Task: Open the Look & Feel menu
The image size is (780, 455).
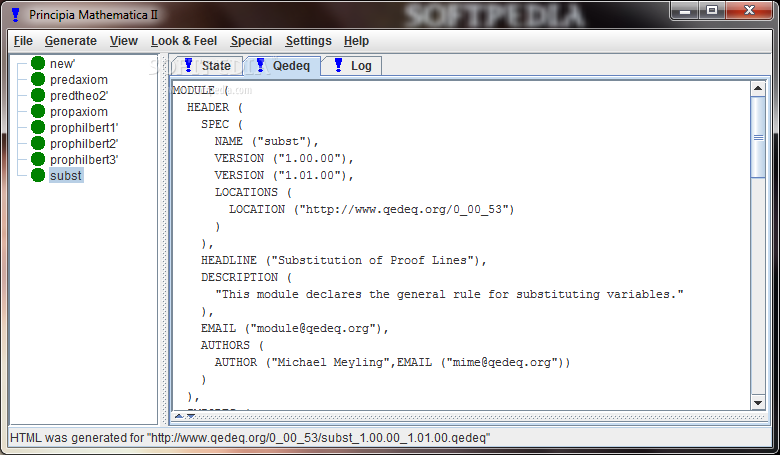Action: coord(184,41)
